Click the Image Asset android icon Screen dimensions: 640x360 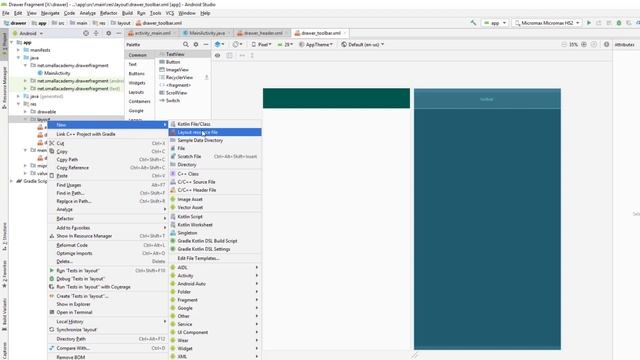coord(173,199)
